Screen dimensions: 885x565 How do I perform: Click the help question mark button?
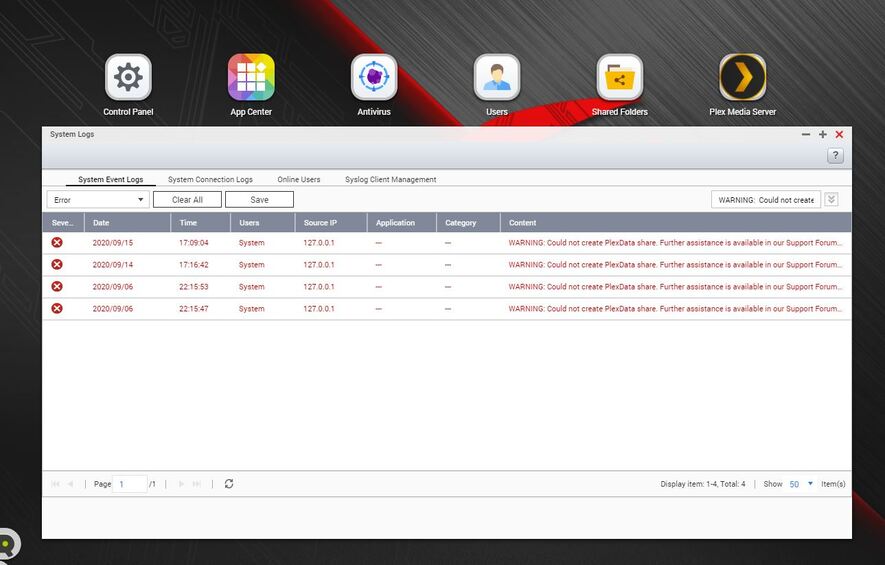(x=835, y=156)
